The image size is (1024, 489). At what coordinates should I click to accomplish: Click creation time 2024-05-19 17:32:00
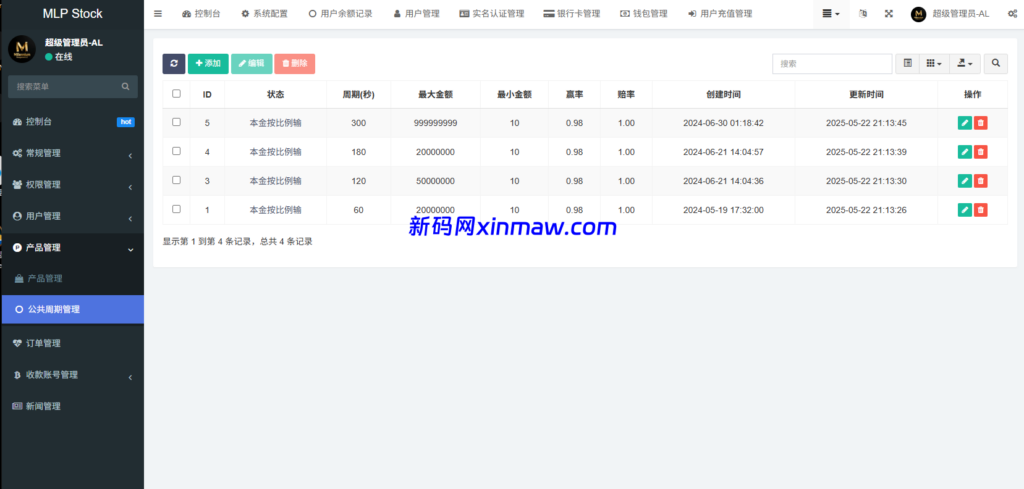(x=724, y=210)
